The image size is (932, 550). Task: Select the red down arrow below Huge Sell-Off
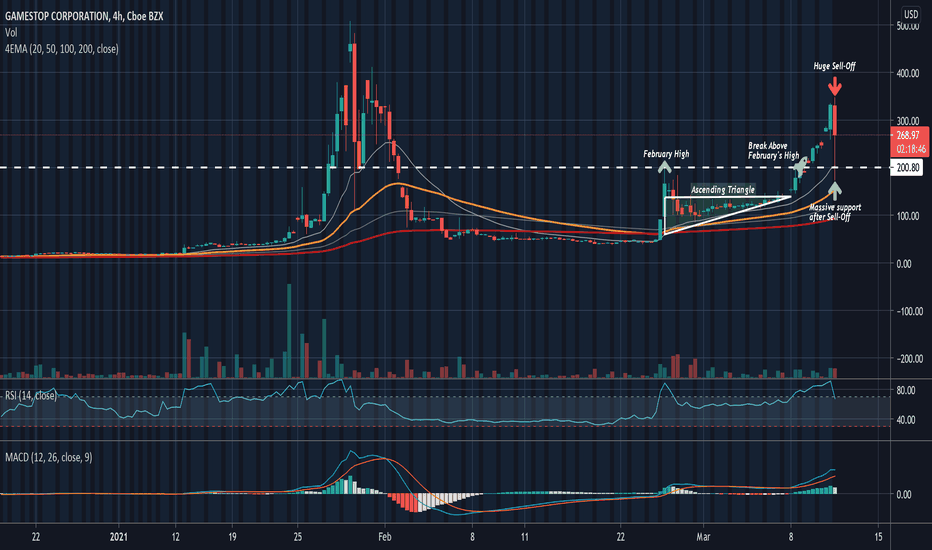point(835,86)
